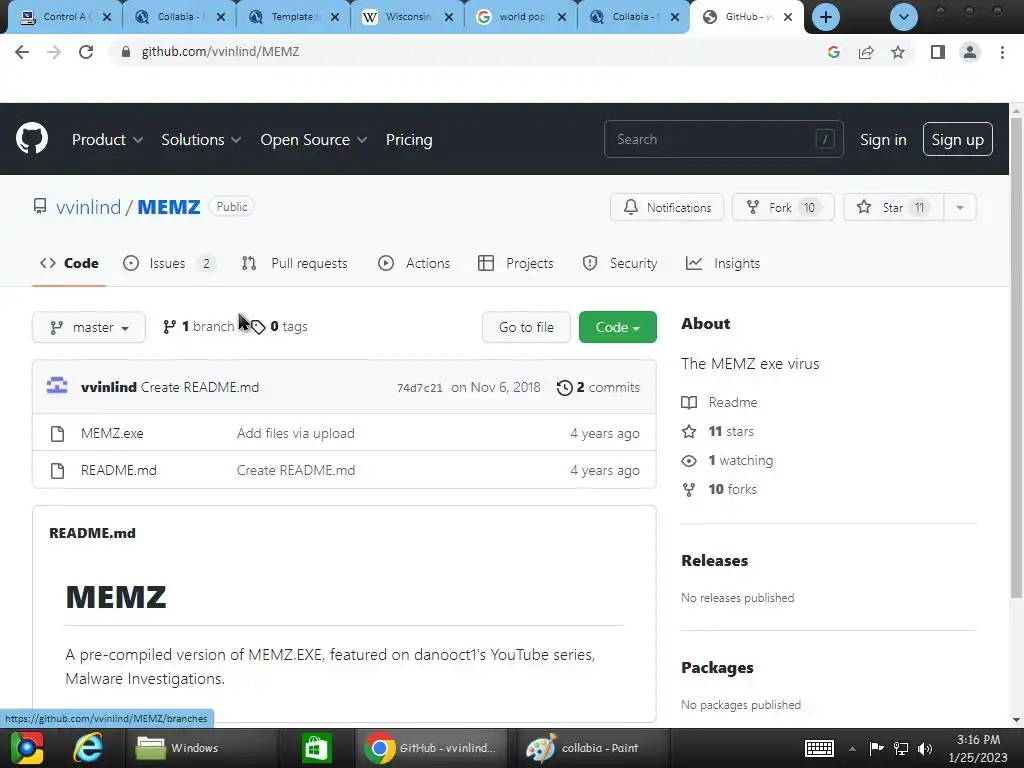Click the vvinlind avatar in commit row
This screenshot has height=768, width=1024.
point(57,387)
